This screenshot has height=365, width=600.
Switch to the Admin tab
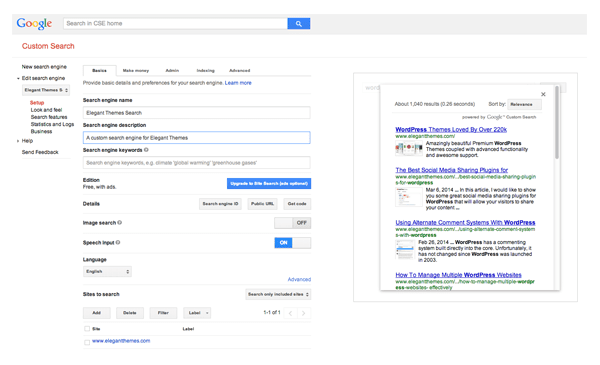(x=172, y=70)
